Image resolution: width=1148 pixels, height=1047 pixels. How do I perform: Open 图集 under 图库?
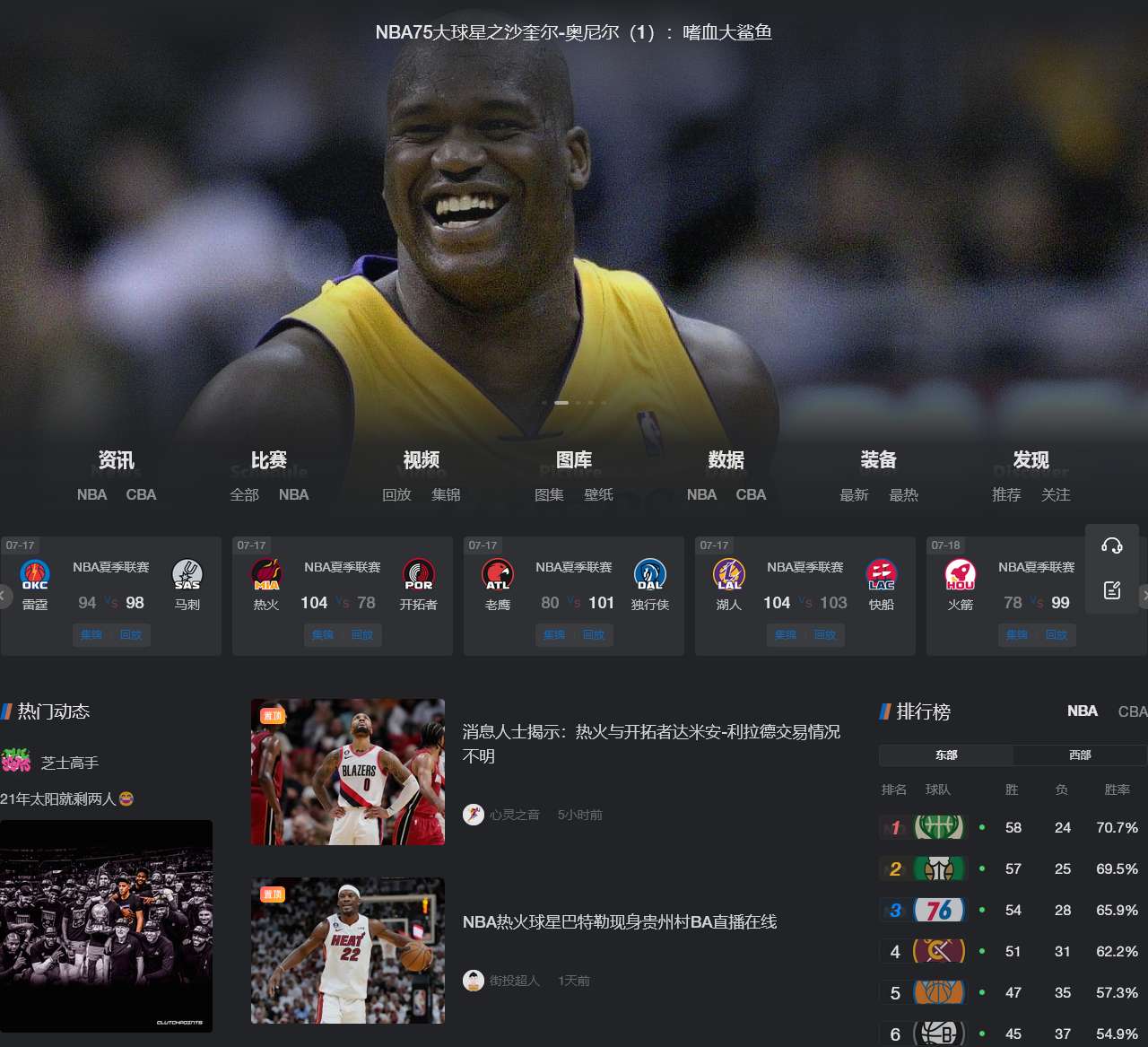tap(549, 494)
